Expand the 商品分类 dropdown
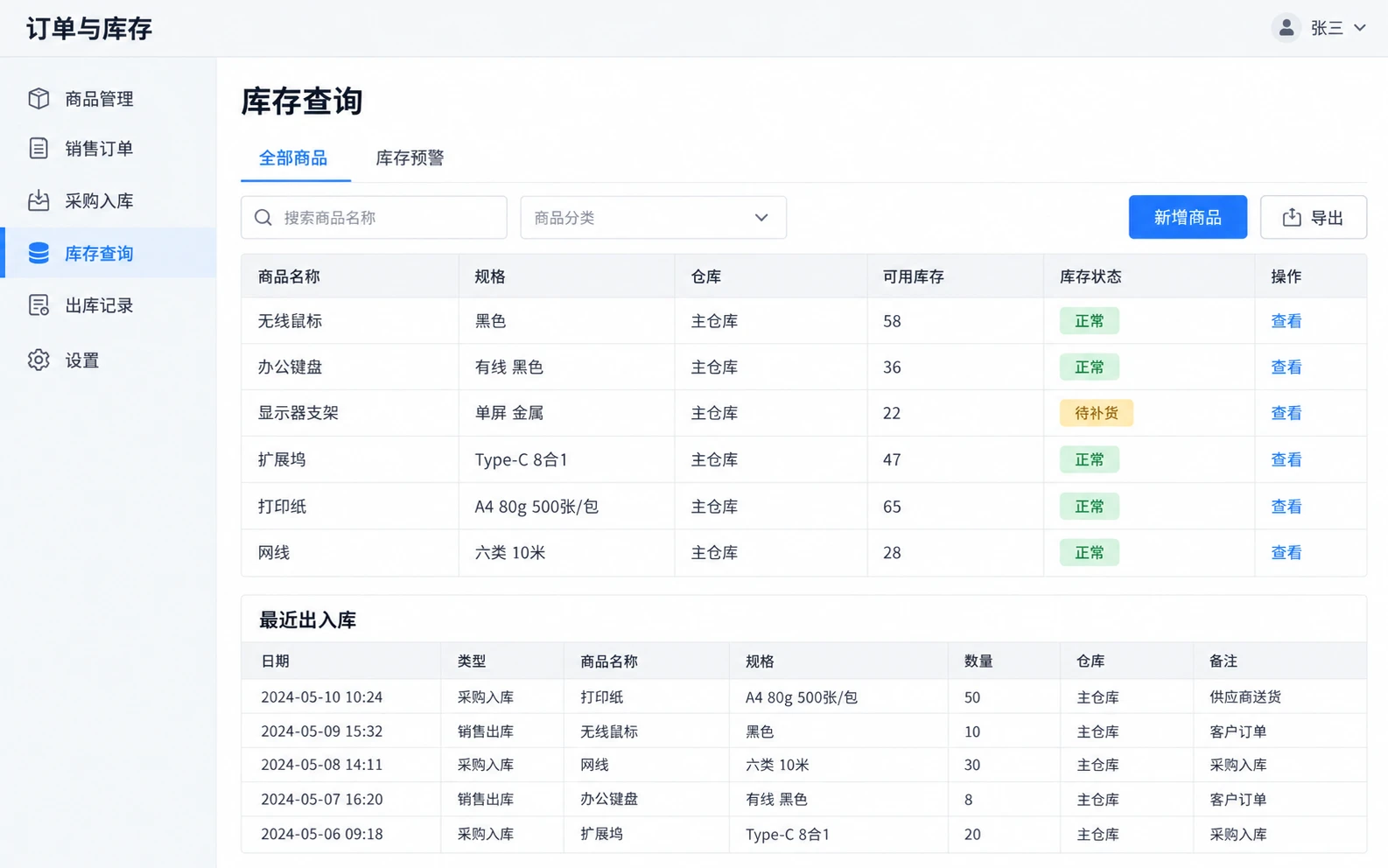 (653, 217)
